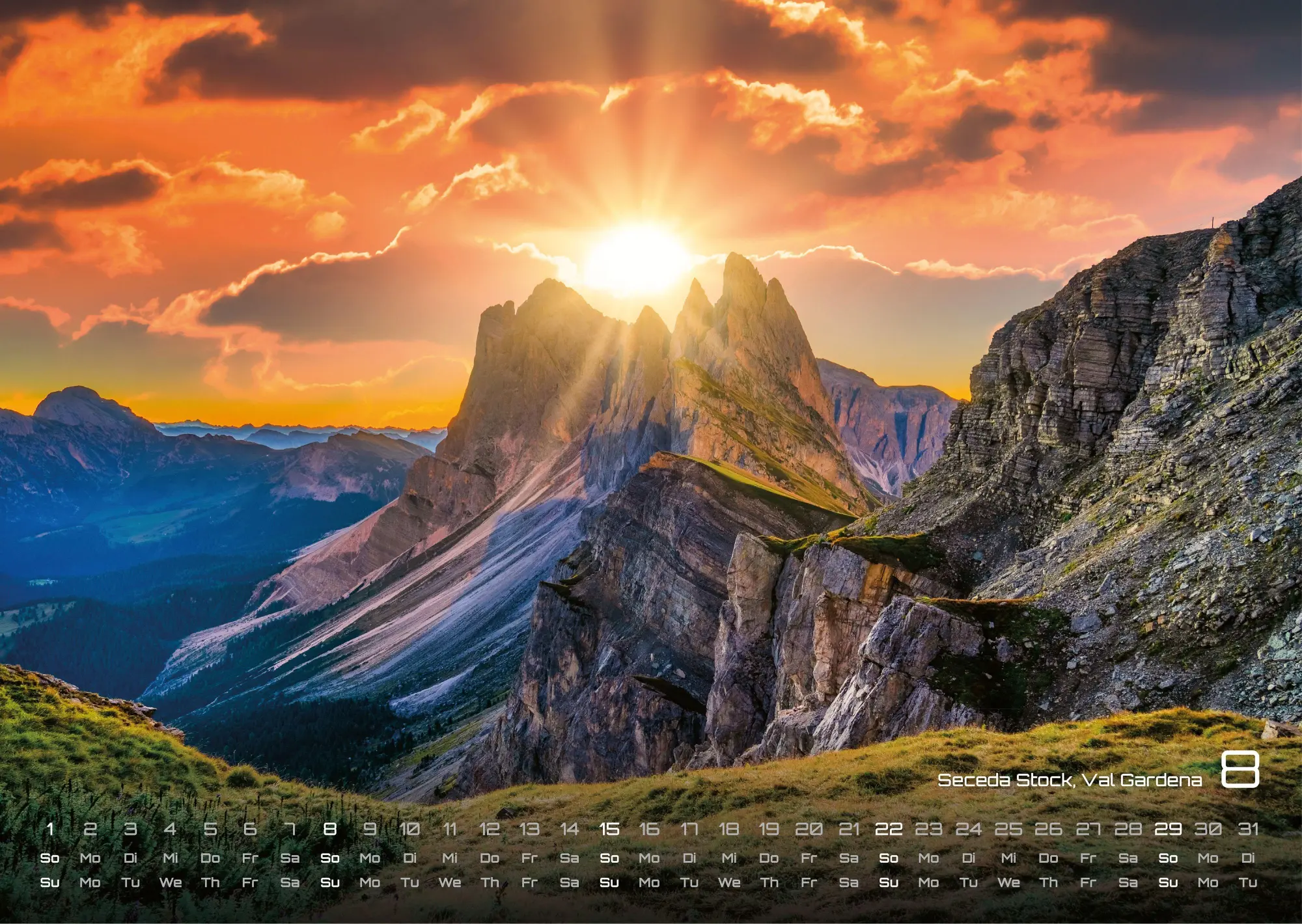Select day 5 in the date row
1302x924 pixels.
click(x=210, y=829)
